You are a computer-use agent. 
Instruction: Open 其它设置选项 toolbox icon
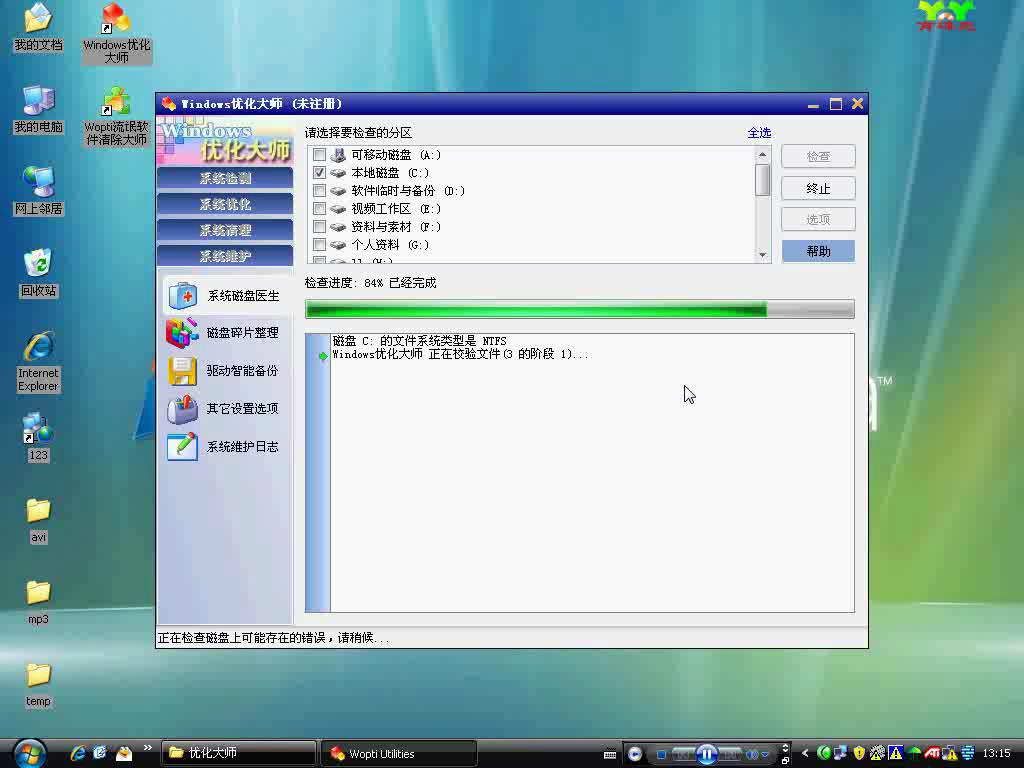coord(182,409)
